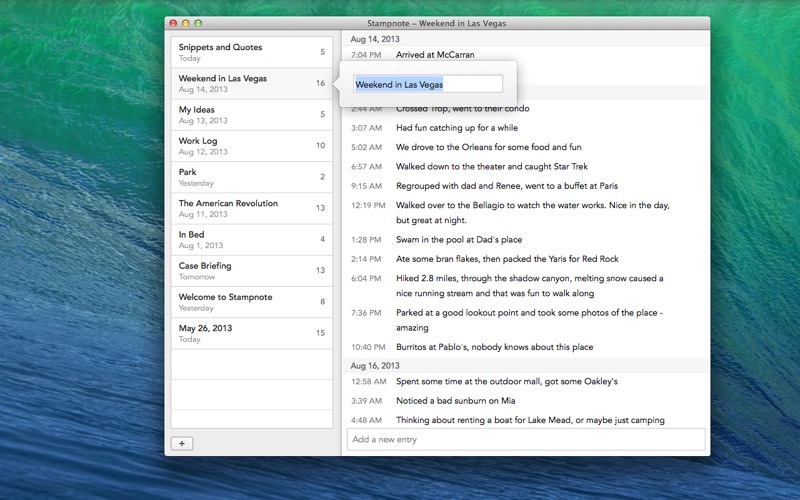This screenshot has width=800, height=500.
Task: Select the Swam in the pool entry
Action: pos(459,239)
